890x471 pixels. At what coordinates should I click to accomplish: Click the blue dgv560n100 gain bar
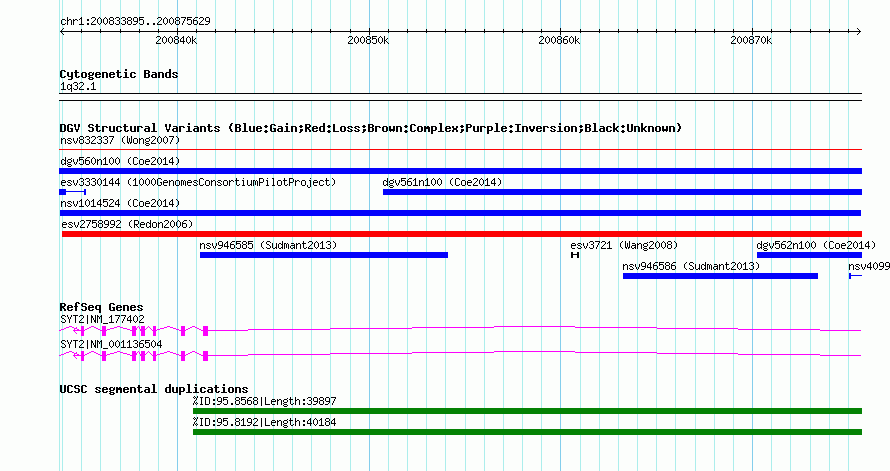tap(461, 171)
